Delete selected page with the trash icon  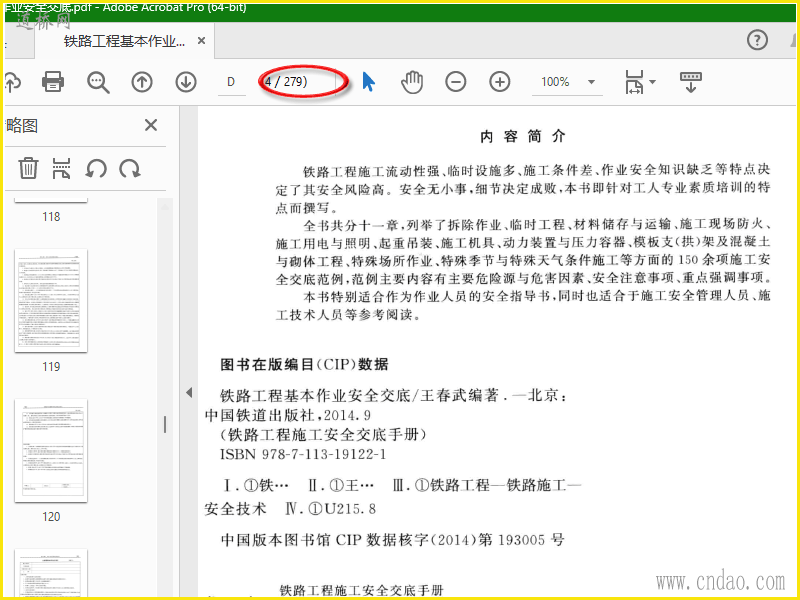click(28, 168)
